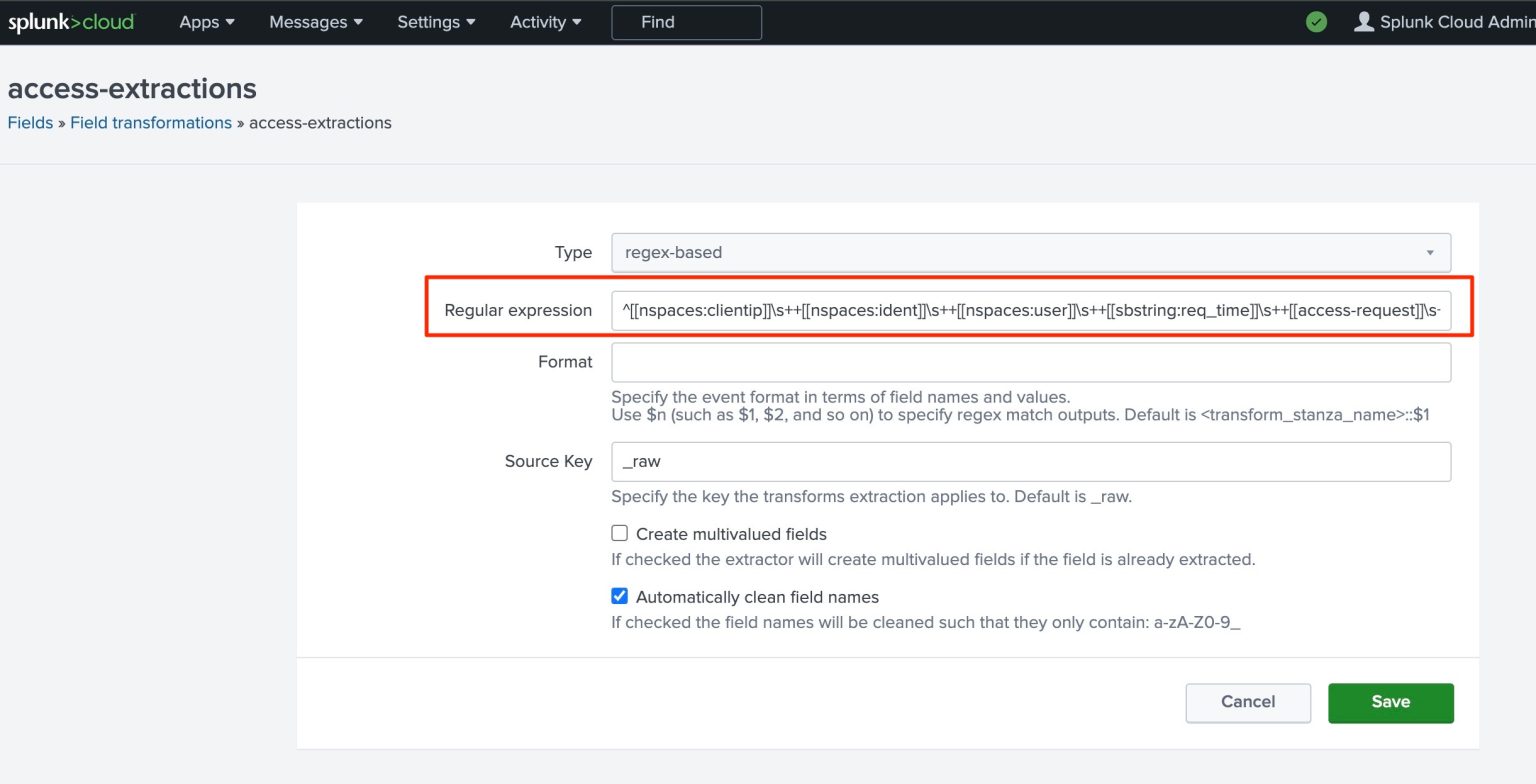Click the green status check icon
Image resolution: width=1536 pixels, height=784 pixels.
click(x=1316, y=21)
